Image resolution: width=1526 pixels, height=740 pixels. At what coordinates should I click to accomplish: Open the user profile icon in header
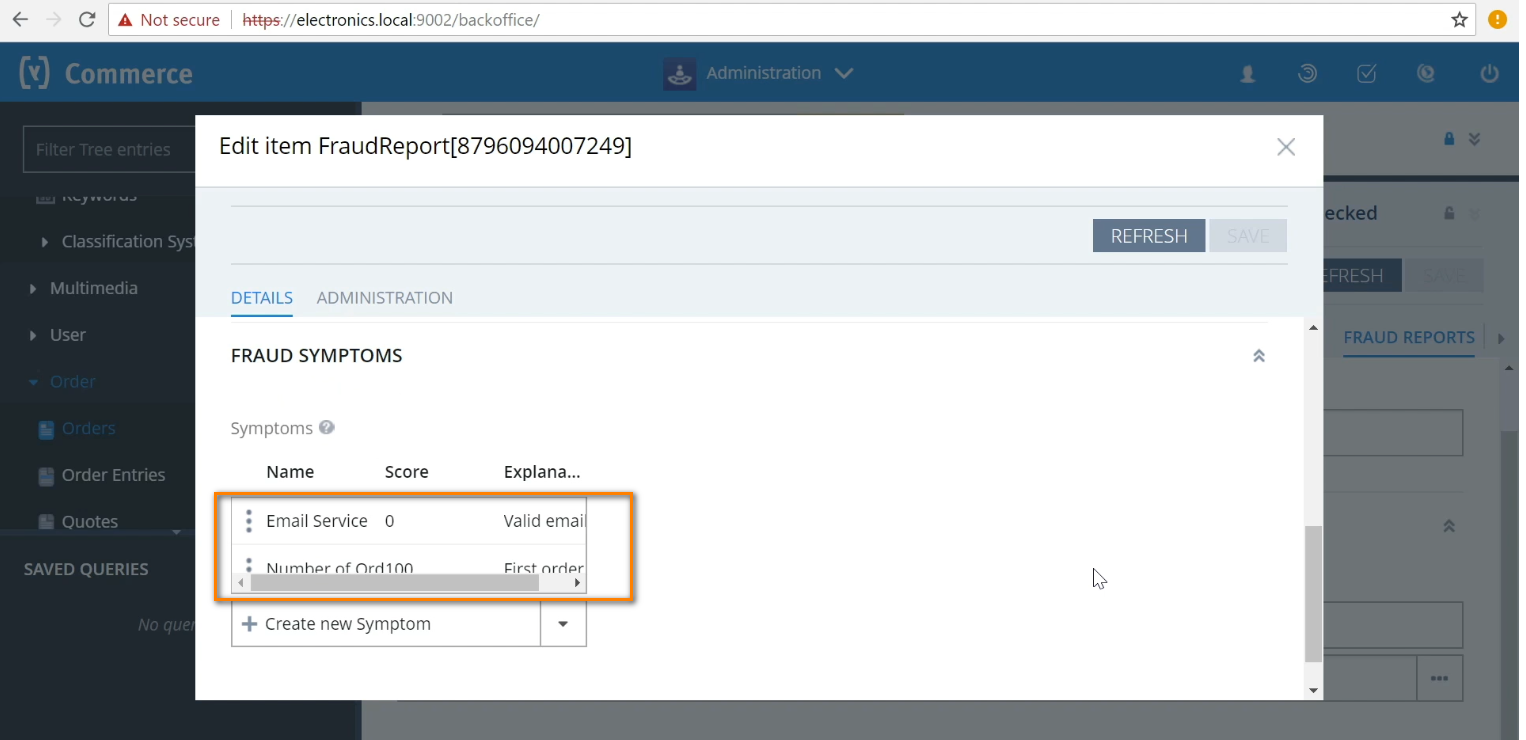click(1248, 73)
